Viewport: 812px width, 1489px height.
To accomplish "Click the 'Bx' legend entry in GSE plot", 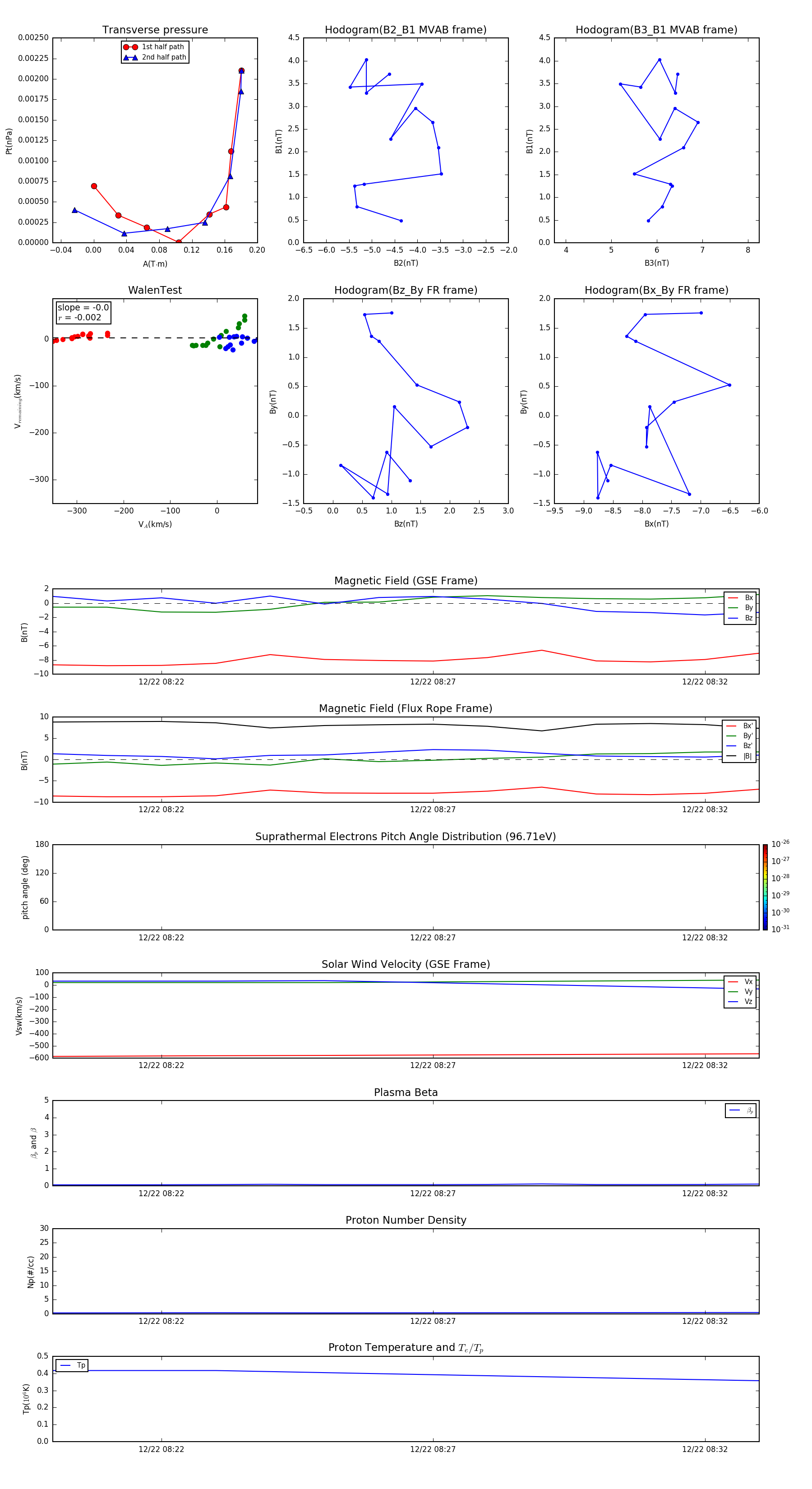I will [740, 598].
